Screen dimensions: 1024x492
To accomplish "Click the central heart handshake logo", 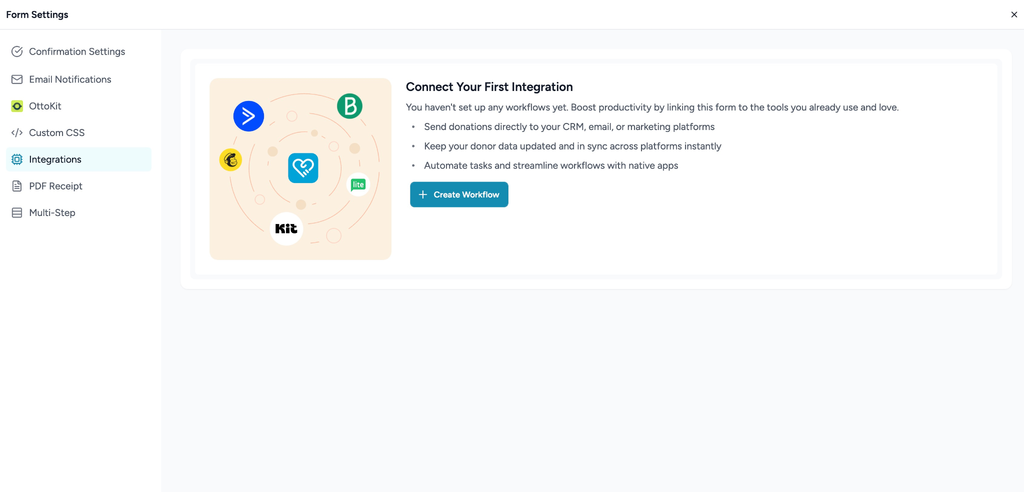I will pos(303,168).
